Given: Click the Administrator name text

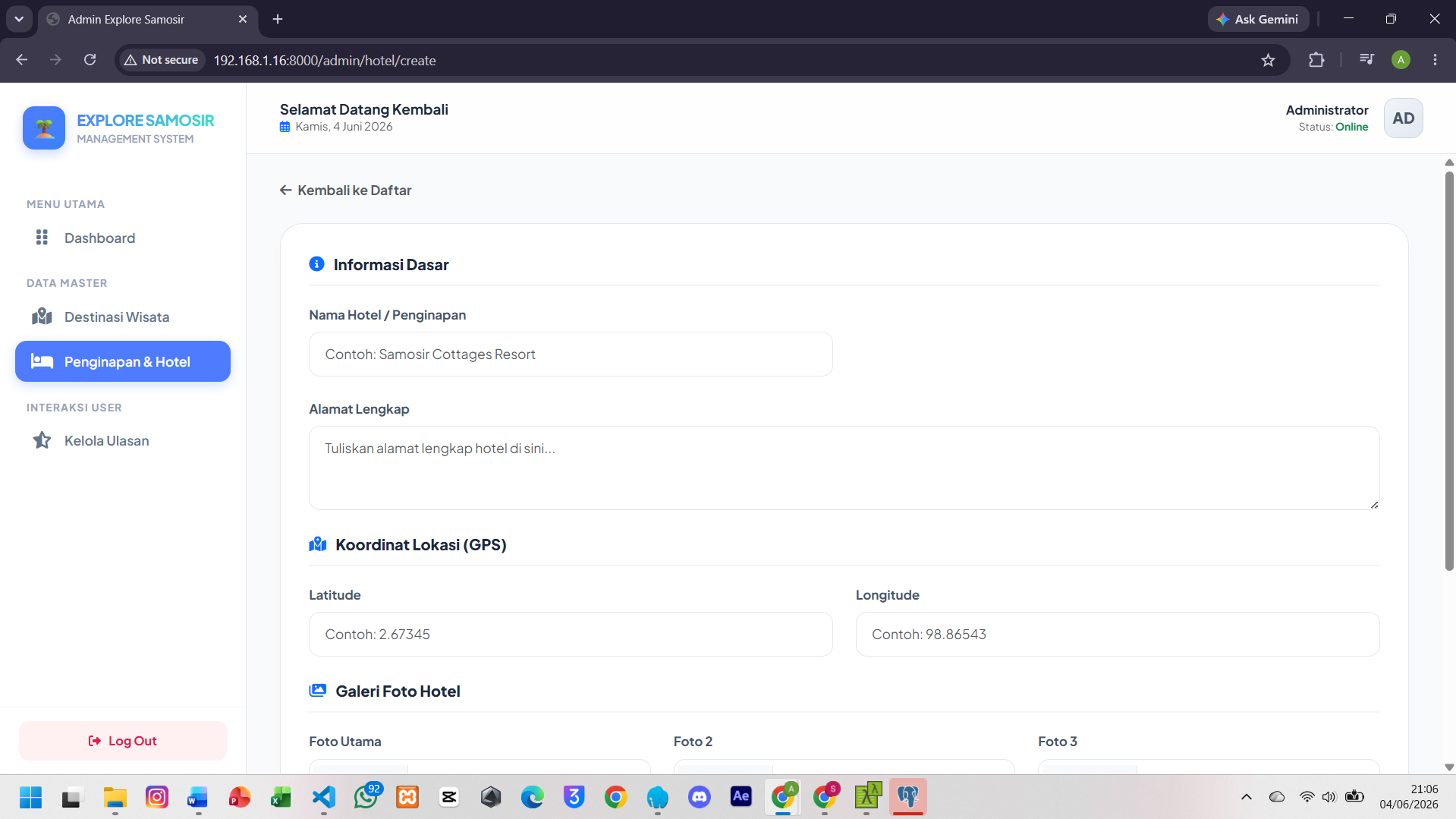Looking at the screenshot, I should pos(1327,110).
